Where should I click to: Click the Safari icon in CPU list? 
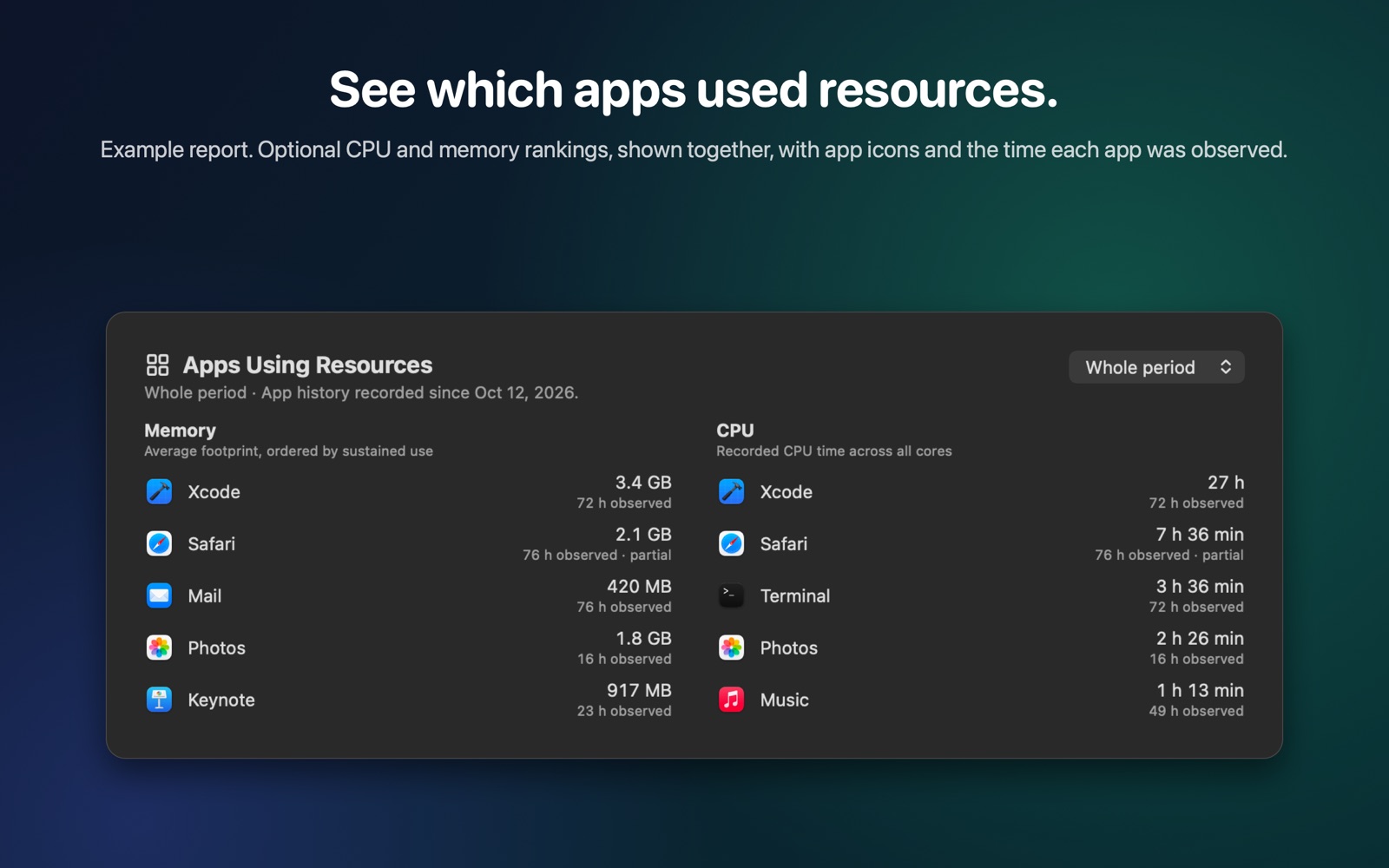coord(731,543)
